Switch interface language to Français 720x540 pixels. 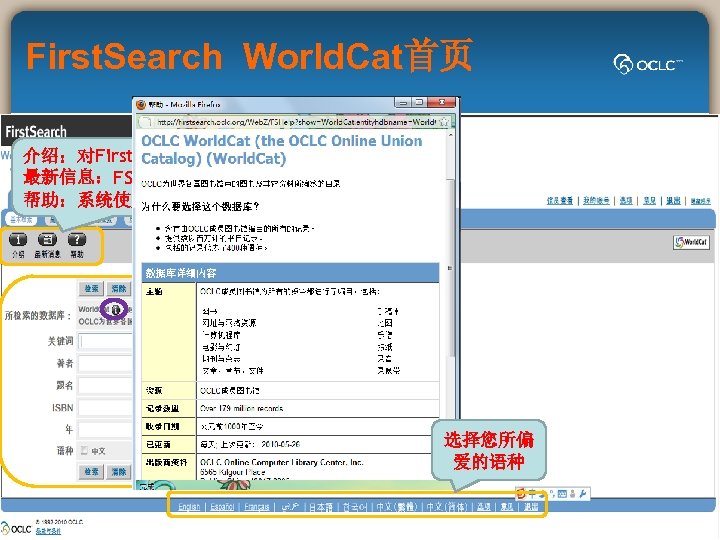257,507
